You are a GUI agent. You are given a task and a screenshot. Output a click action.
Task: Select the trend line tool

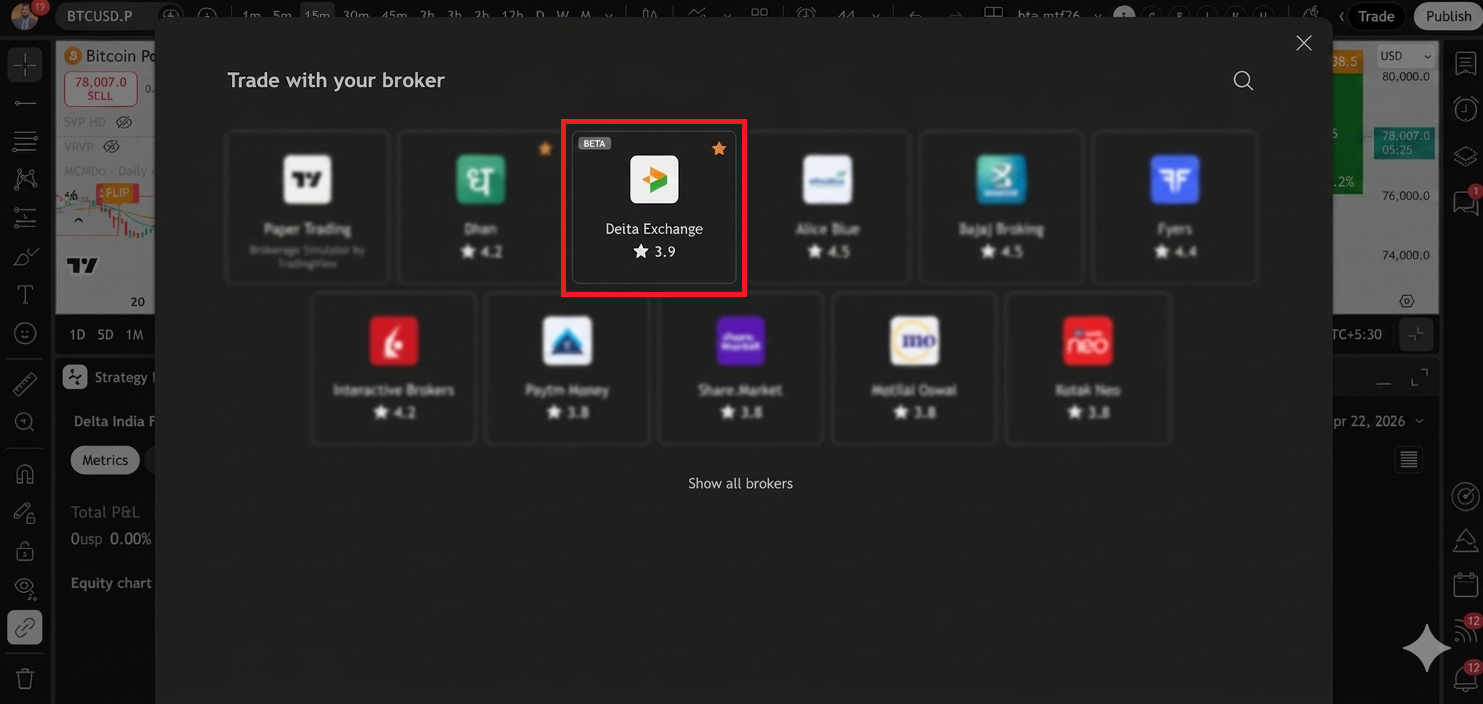pos(25,103)
